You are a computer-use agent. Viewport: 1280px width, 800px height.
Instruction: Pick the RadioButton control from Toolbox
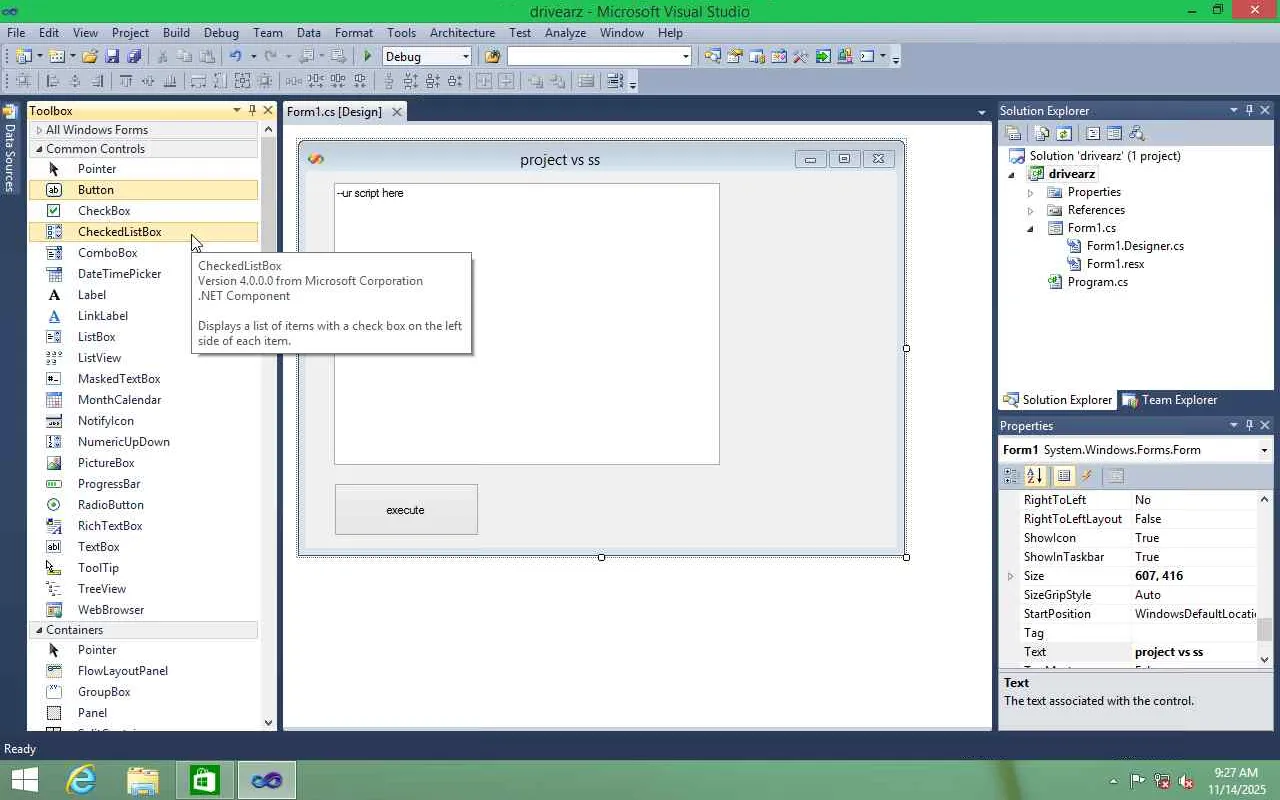pos(143,505)
